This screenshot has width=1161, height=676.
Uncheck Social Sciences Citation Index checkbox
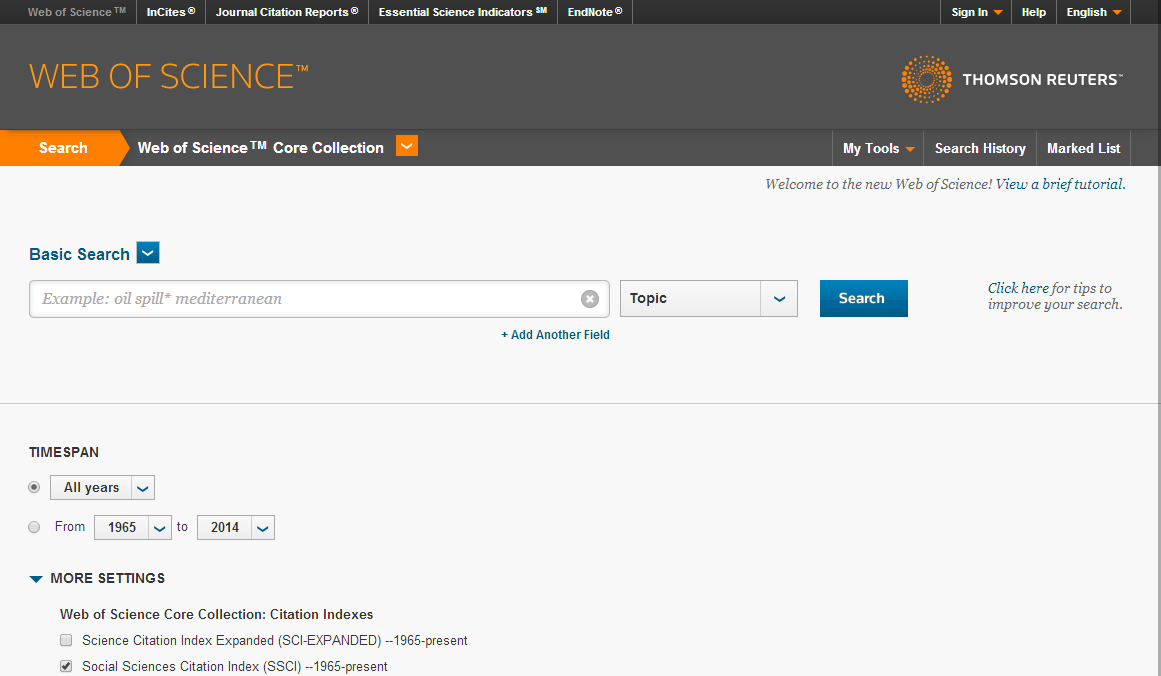tap(66, 666)
